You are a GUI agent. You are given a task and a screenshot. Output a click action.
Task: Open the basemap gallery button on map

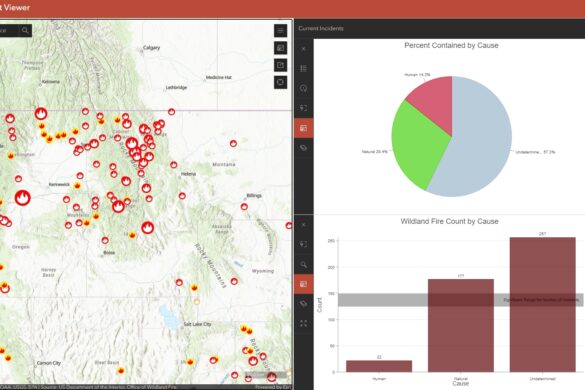tap(280, 48)
